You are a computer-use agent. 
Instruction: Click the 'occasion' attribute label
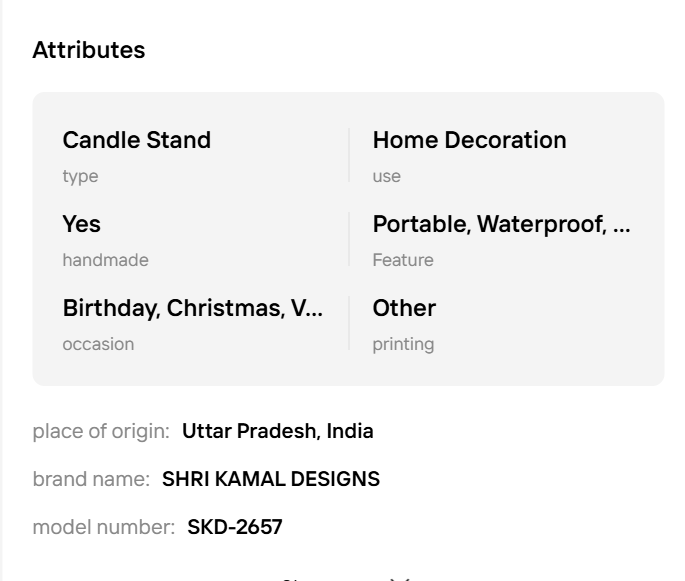98,344
